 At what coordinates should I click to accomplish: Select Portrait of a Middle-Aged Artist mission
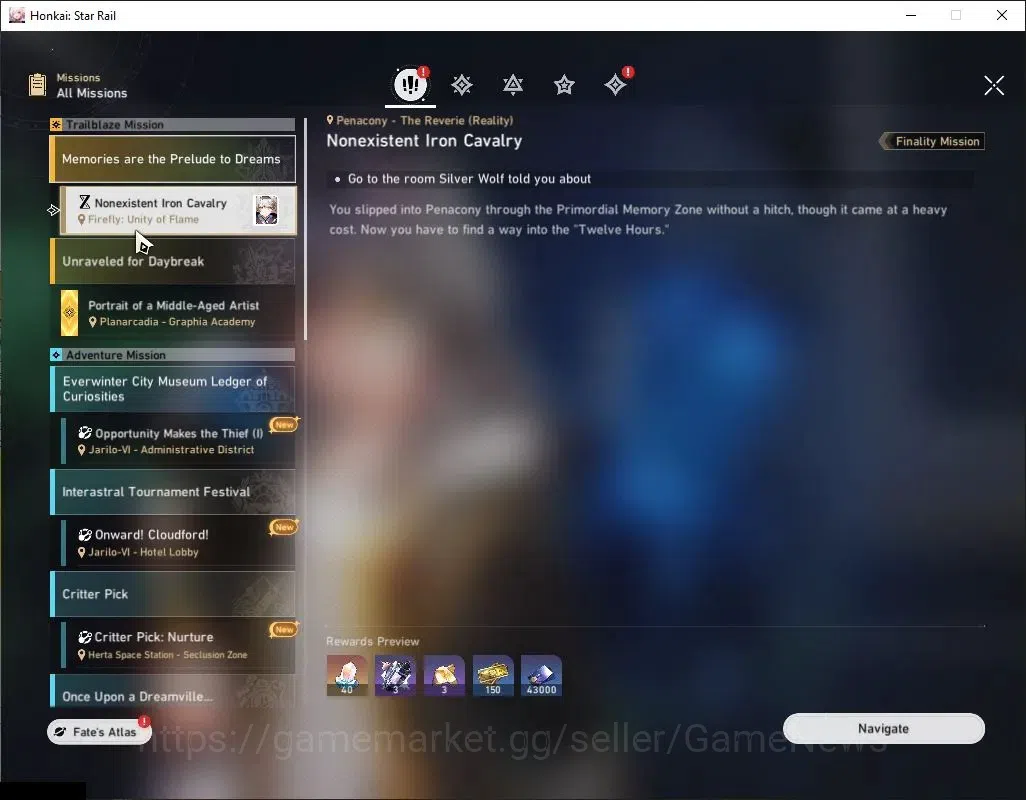click(177, 313)
